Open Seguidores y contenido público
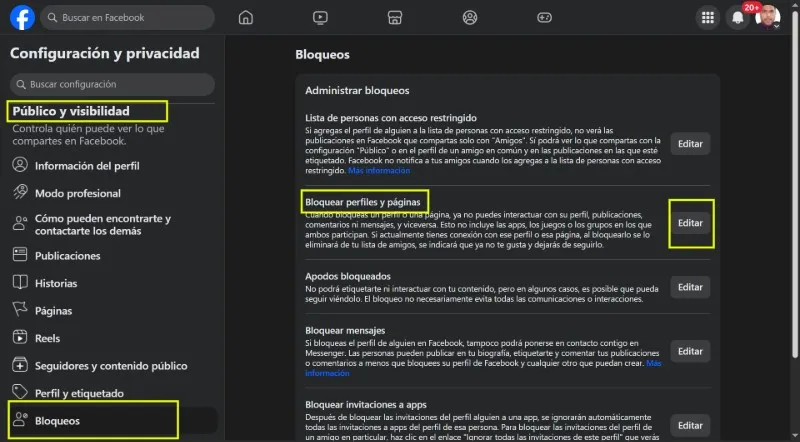 point(112,366)
